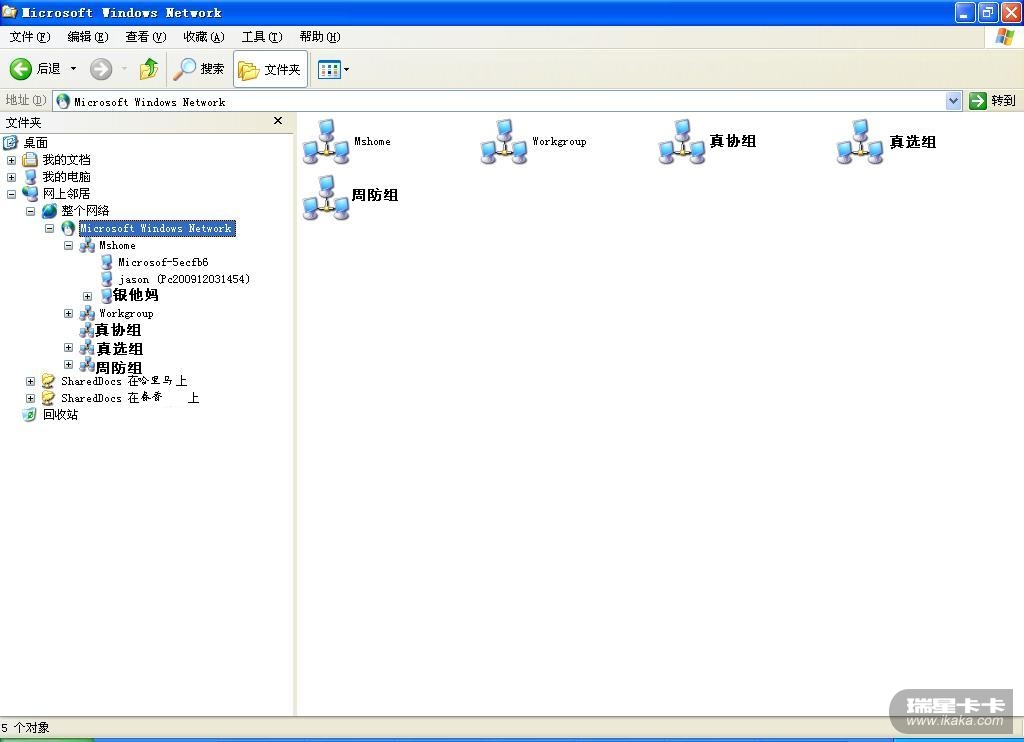Select SharedDocs 在哈里马上 share icon

48,380
